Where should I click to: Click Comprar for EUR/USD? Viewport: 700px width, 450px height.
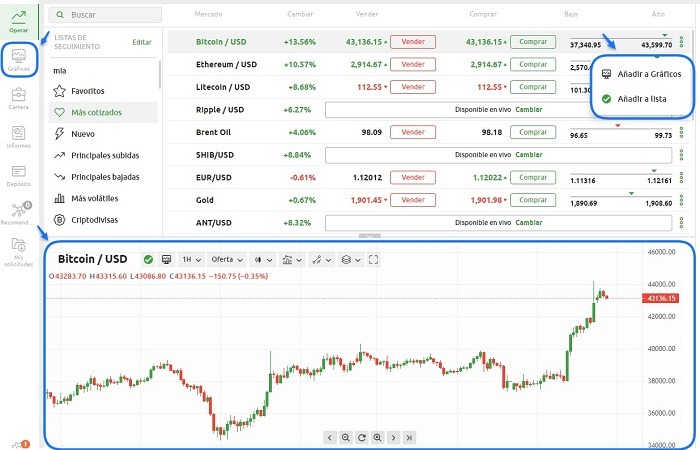[x=533, y=178]
